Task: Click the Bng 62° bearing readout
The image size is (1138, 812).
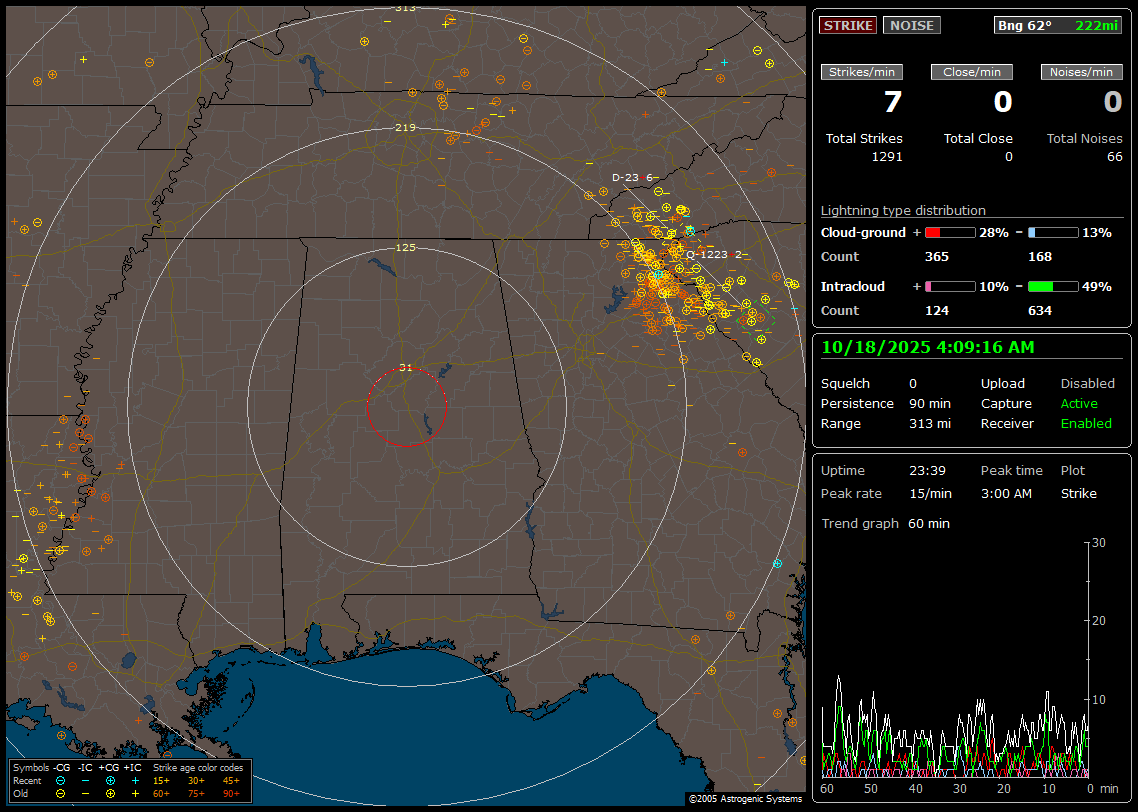Action: (x=1025, y=25)
